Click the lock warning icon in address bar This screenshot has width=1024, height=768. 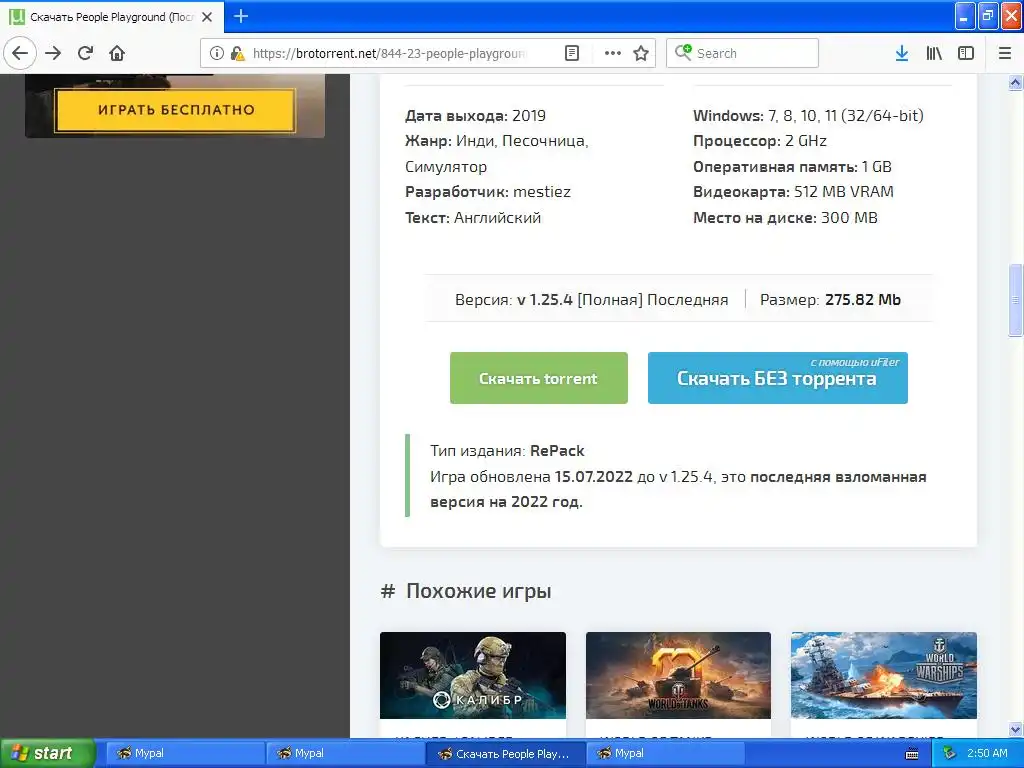tap(238, 54)
